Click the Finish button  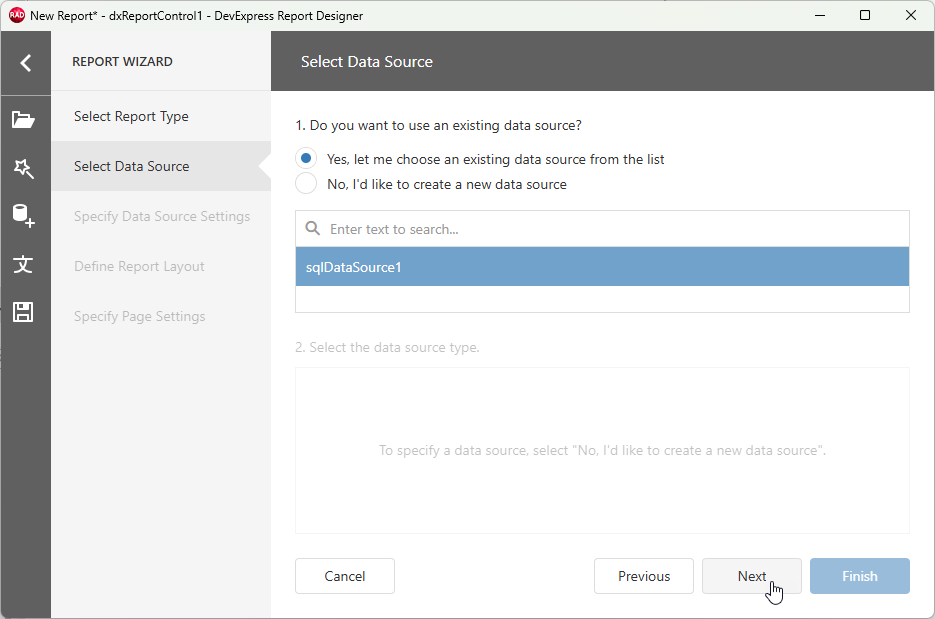click(x=860, y=576)
